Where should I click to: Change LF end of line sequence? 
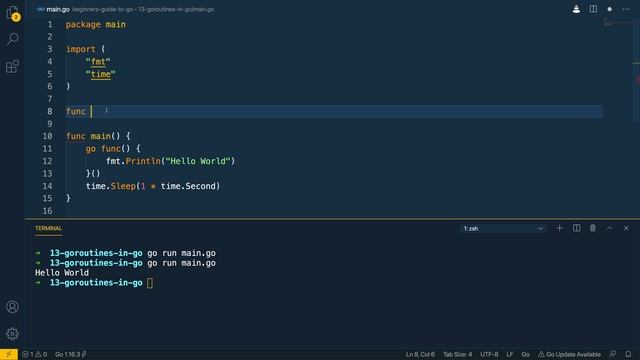[510, 354]
